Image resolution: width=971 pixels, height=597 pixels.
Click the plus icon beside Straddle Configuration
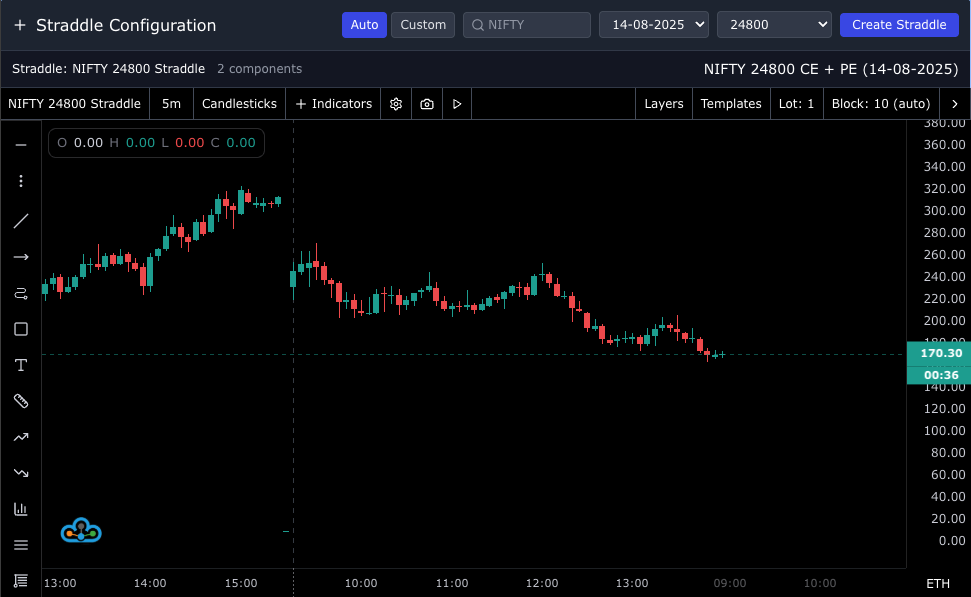tap(20, 25)
